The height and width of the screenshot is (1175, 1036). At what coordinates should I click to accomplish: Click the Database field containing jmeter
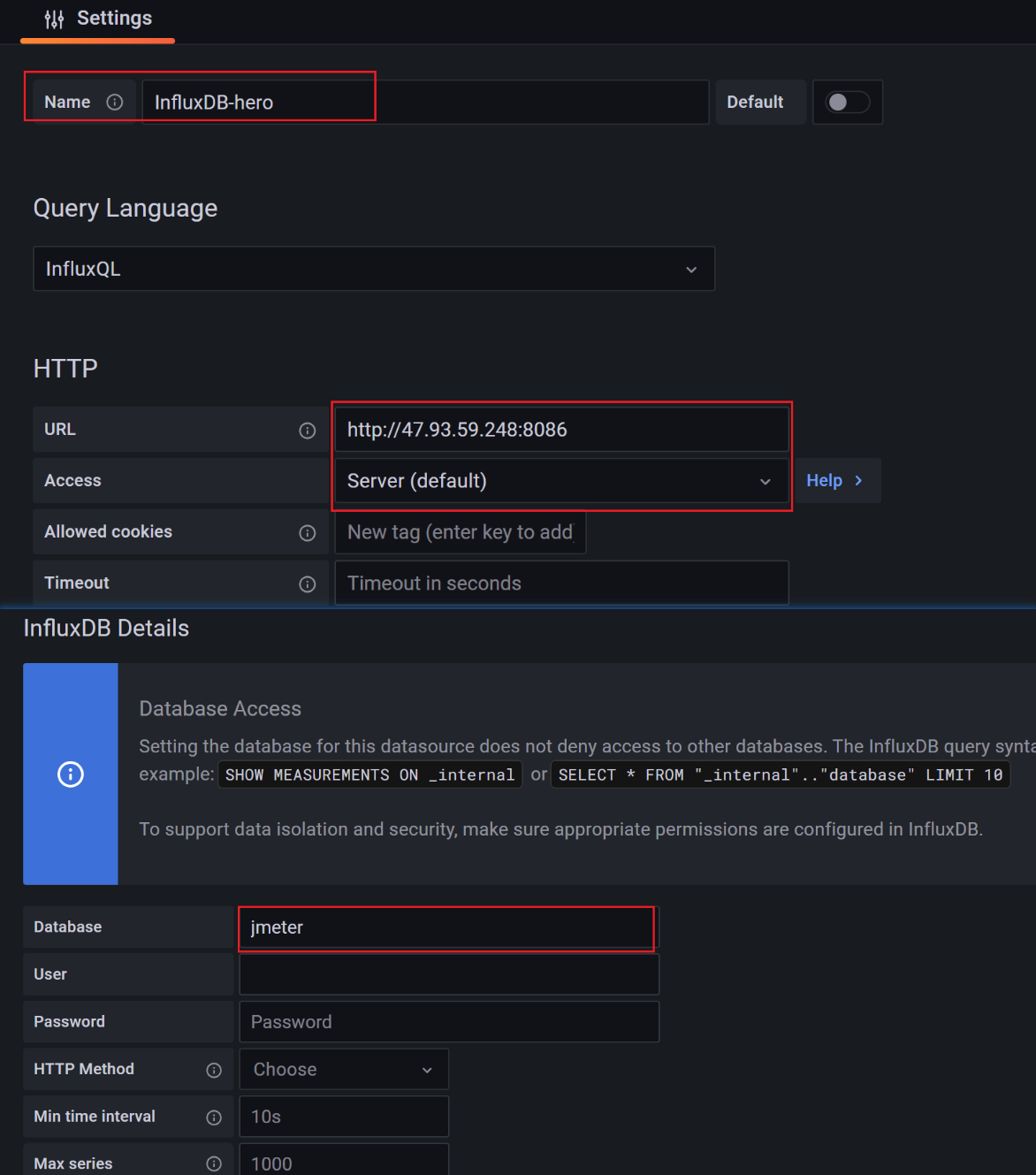point(449,927)
